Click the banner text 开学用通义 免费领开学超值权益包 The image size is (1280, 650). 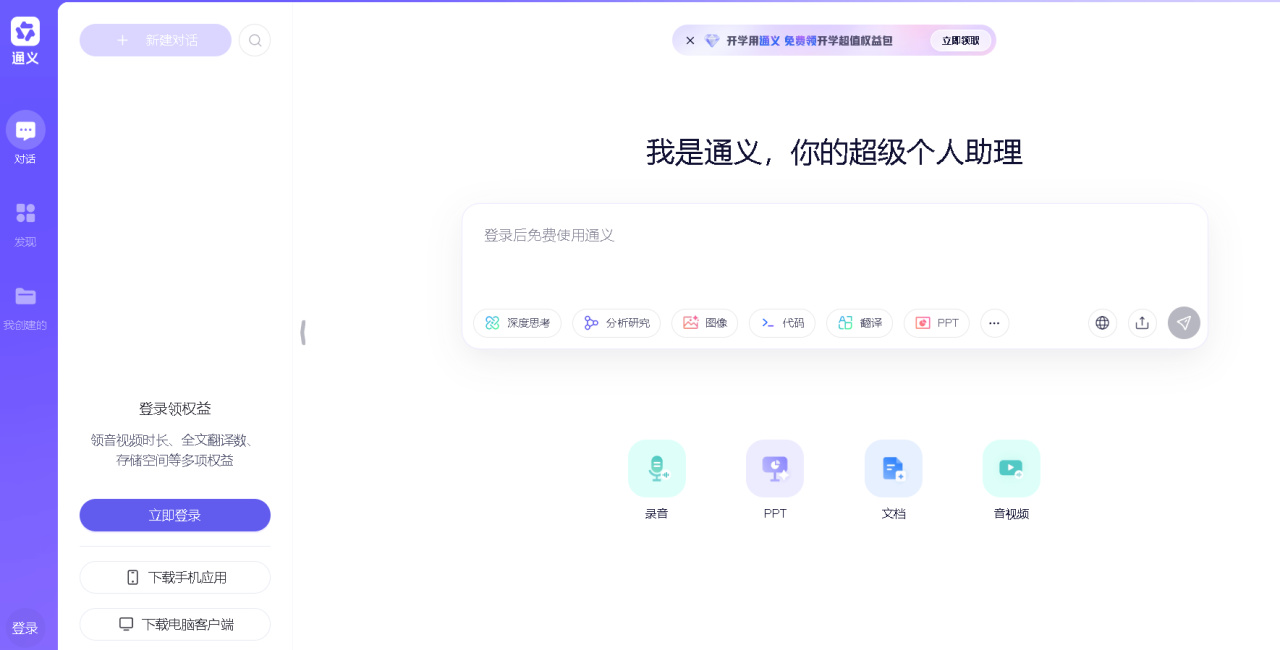click(809, 41)
